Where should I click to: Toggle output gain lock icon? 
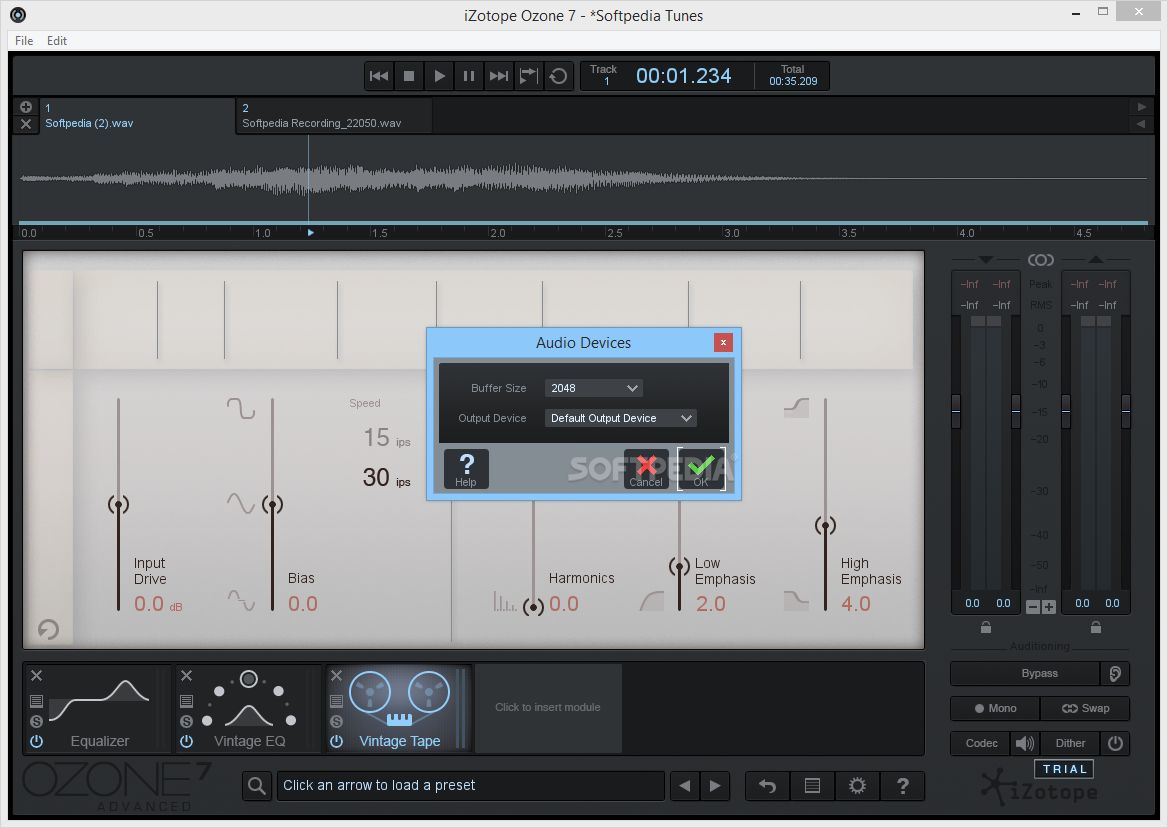[1096, 627]
